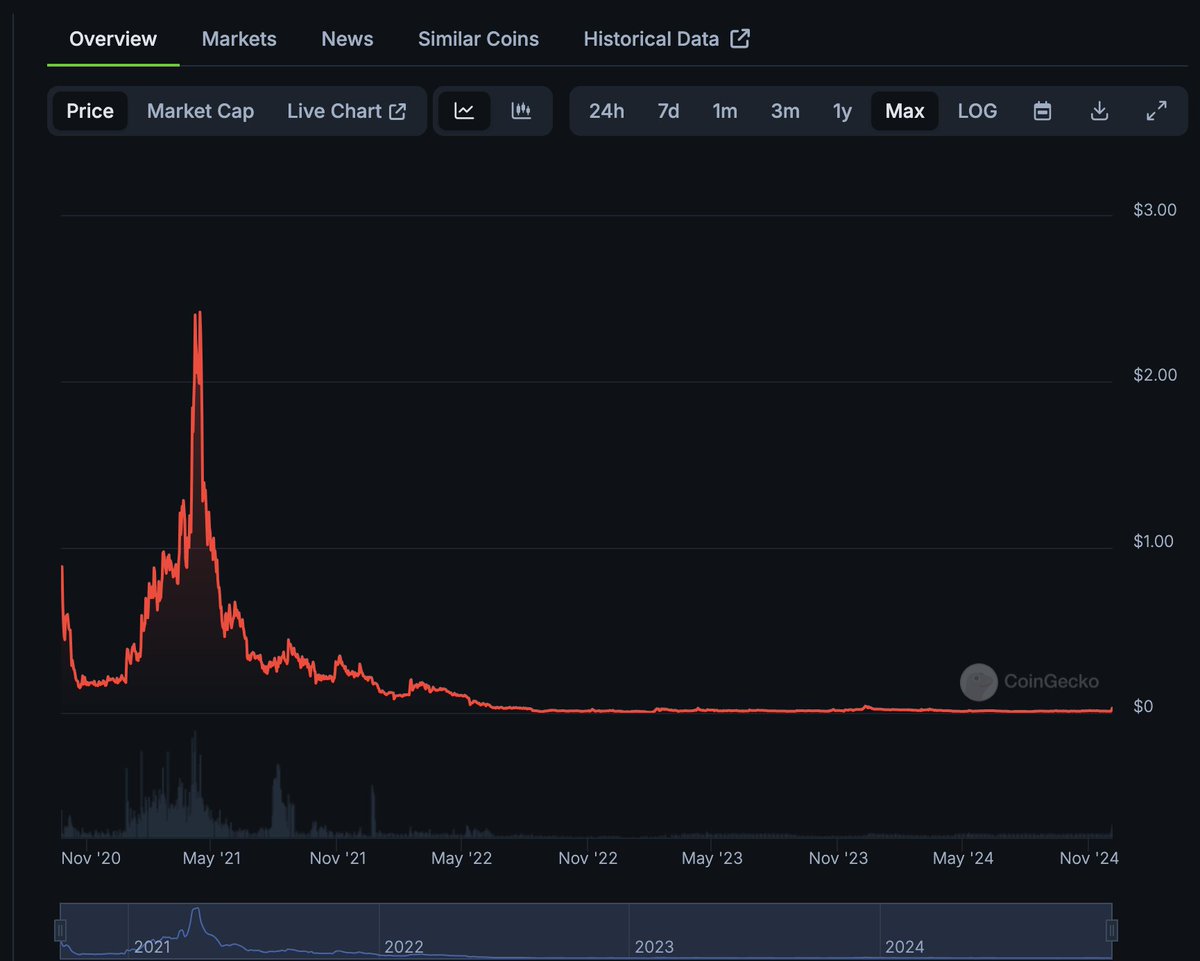1200x961 pixels.
Task: Set the time range to 7d
Action: pyautogui.click(x=668, y=111)
